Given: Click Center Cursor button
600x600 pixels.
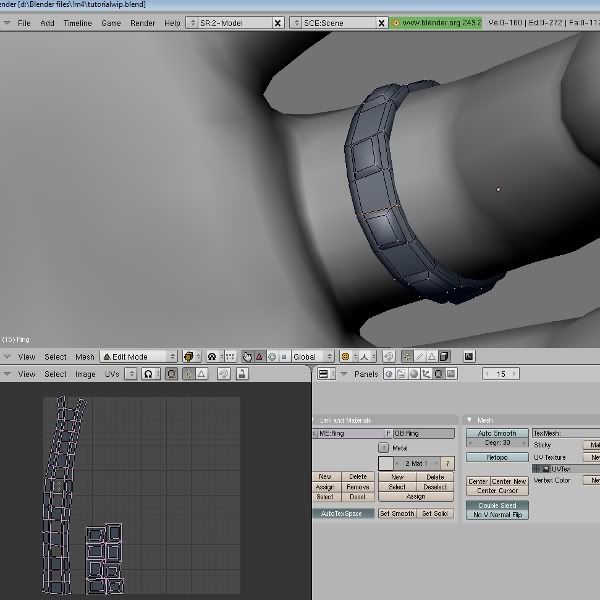Looking at the screenshot, I should 497,491.
